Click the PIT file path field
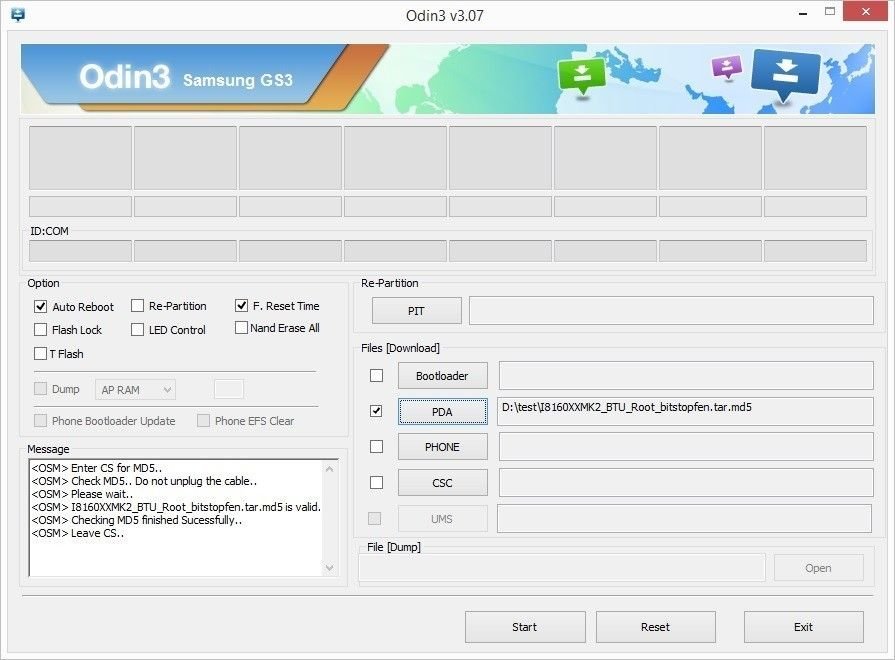895x660 pixels. tap(671, 311)
